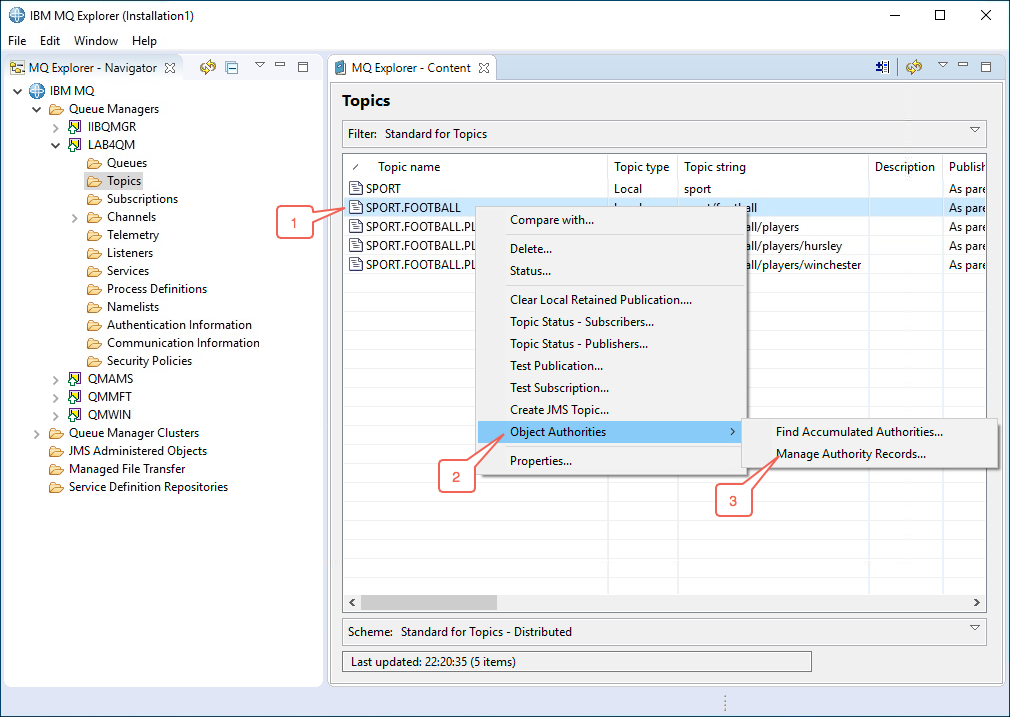Click the LAB4QM queue manager icon

click(x=75, y=145)
